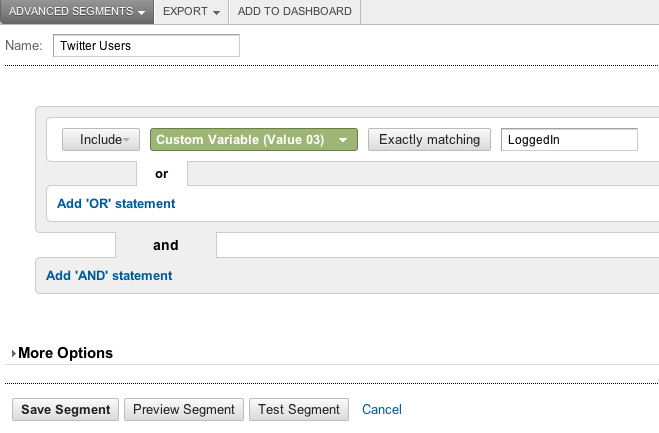Viewport: 659px width, 433px height.
Task: Add an 'OR' statement
Action: [116, 204]
